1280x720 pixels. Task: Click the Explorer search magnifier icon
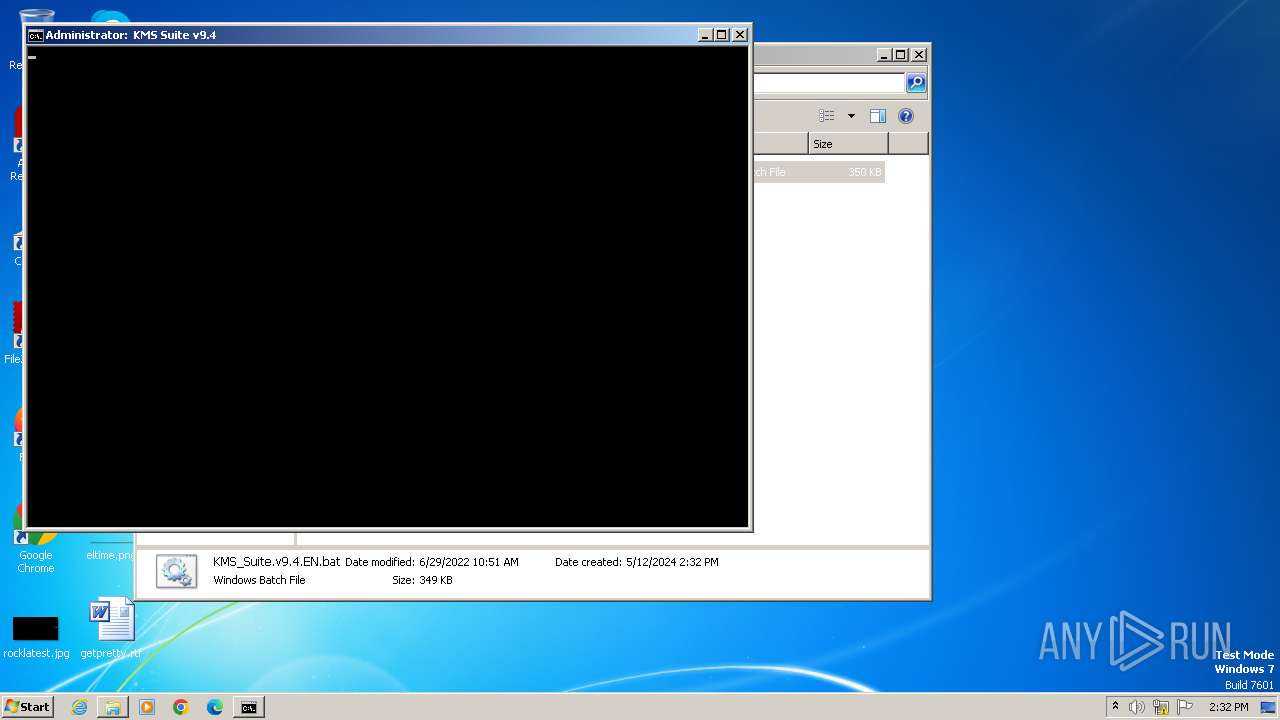(916, 83)
